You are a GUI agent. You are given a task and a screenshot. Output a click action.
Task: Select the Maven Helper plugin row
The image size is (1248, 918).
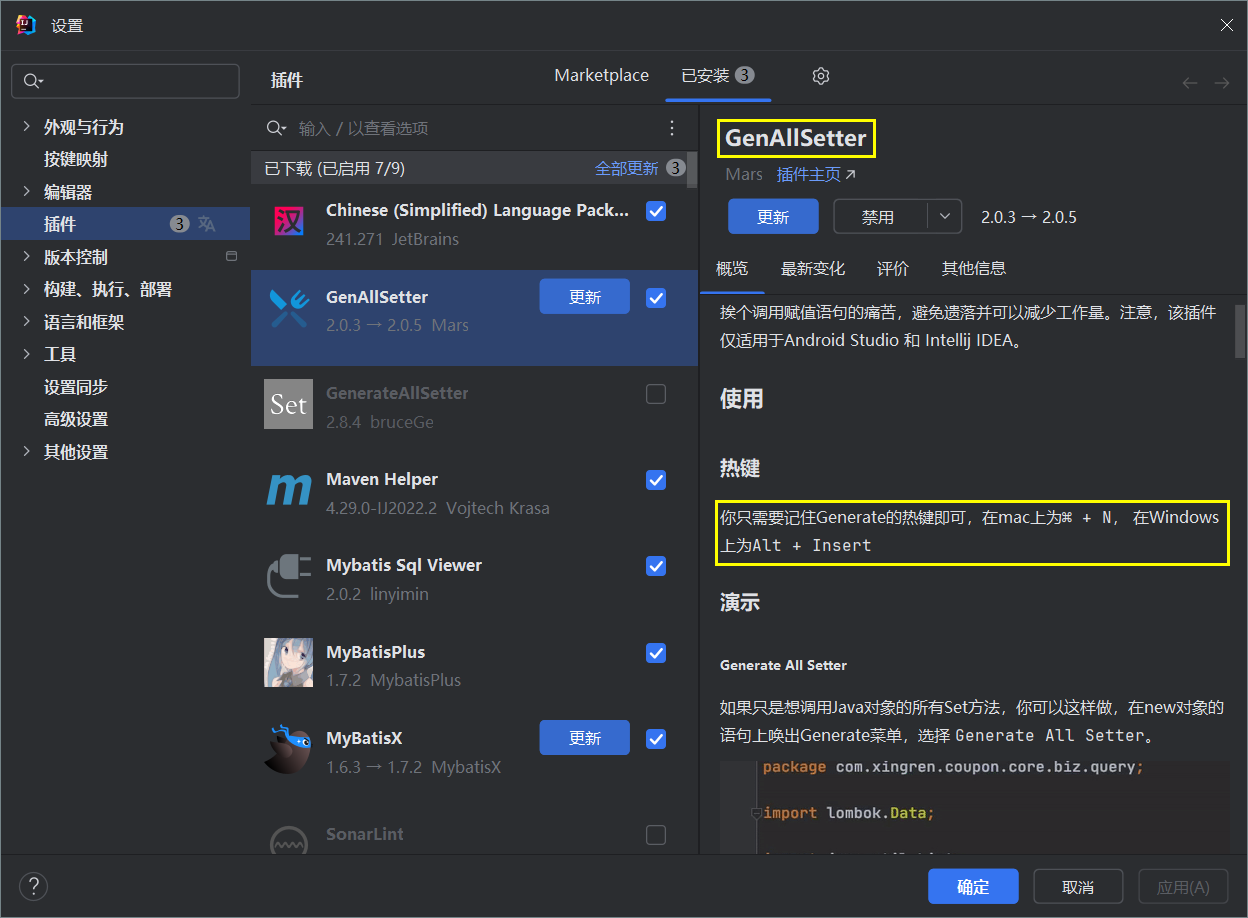tap(474, 493)
